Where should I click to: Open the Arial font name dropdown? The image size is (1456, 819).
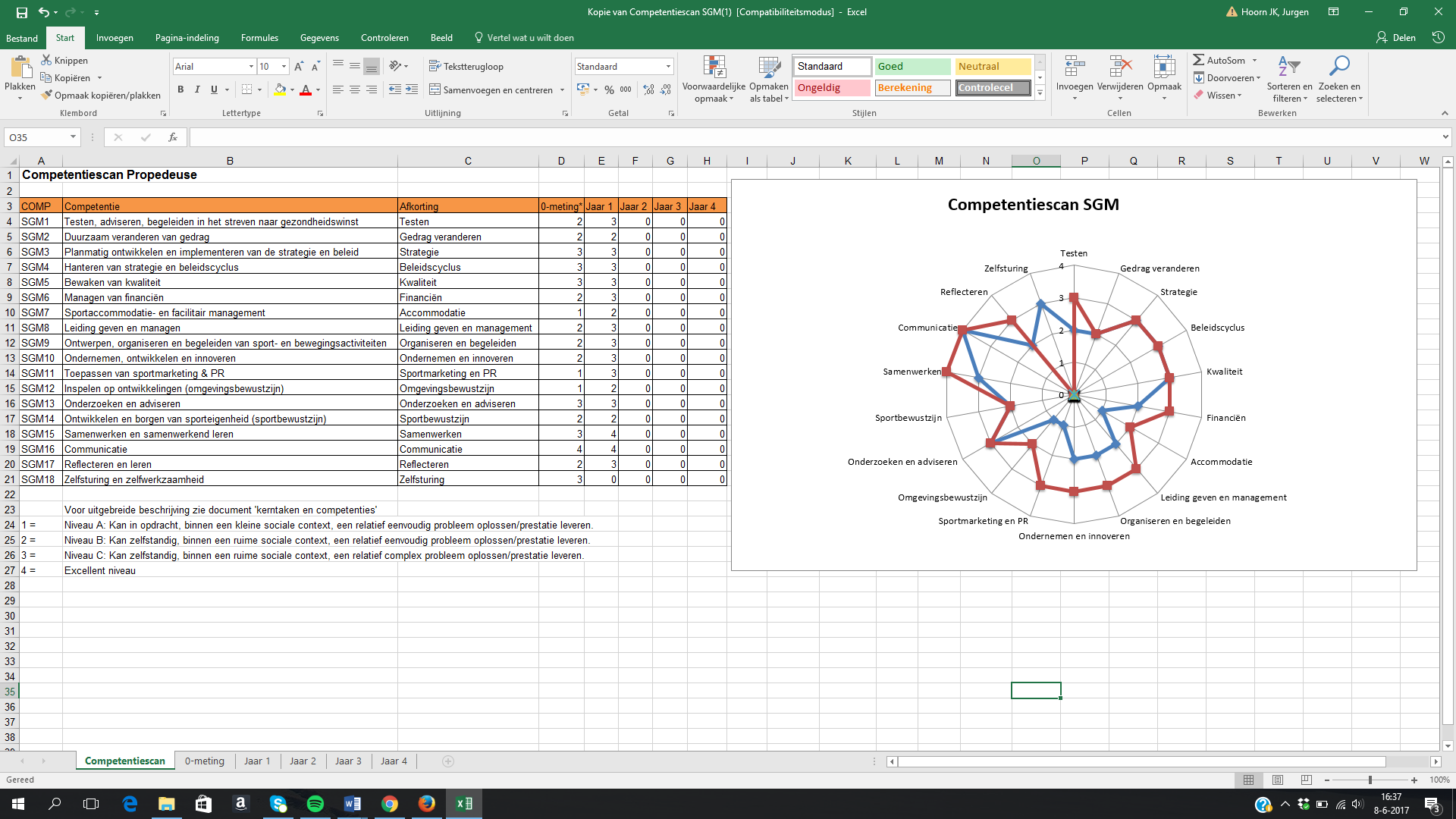251,67
